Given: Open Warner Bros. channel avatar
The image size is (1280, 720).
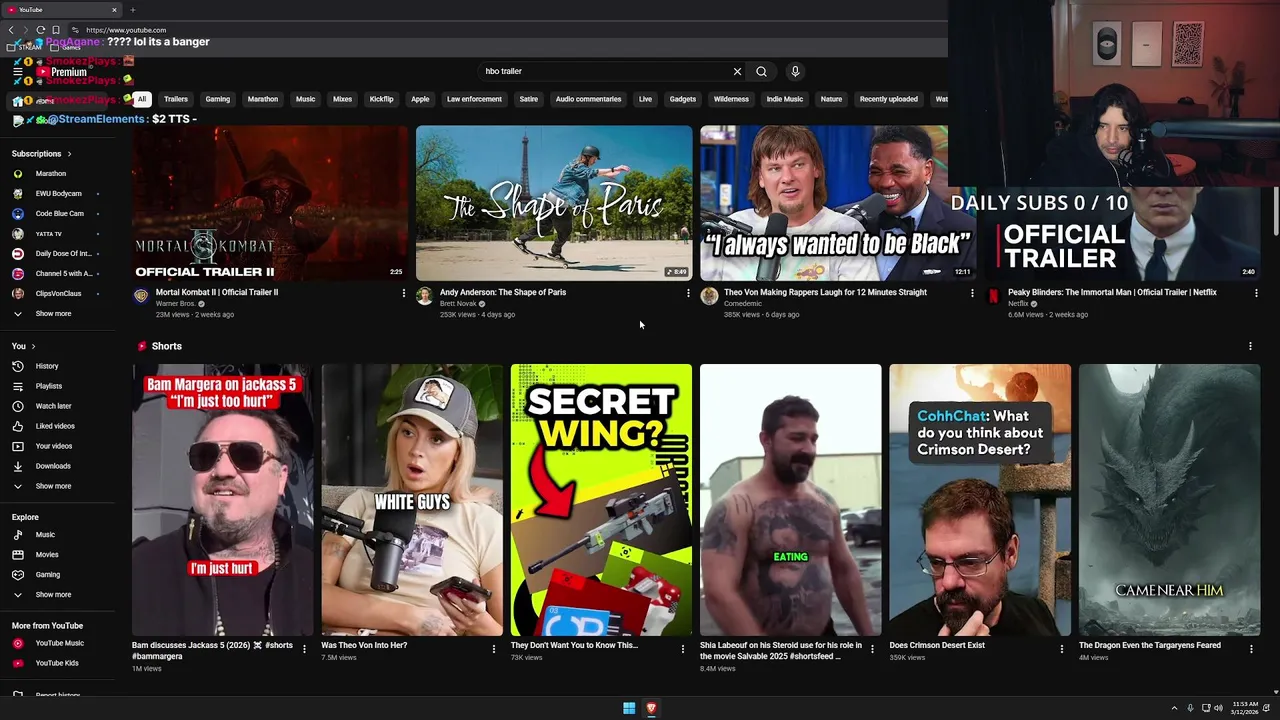Looking at the screenshot, I should (x=141, y=296).
